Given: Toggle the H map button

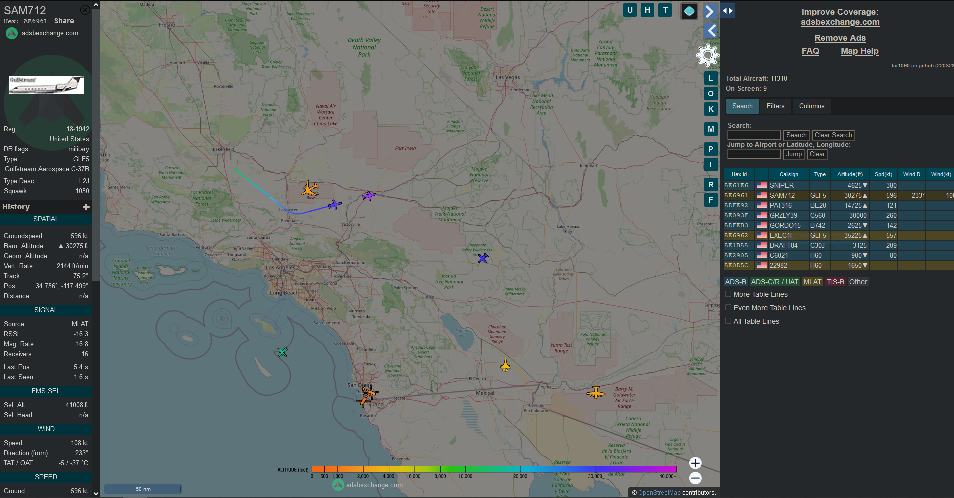Looking at the screenshot, I should pyautogui.click(x=647, y=10).
